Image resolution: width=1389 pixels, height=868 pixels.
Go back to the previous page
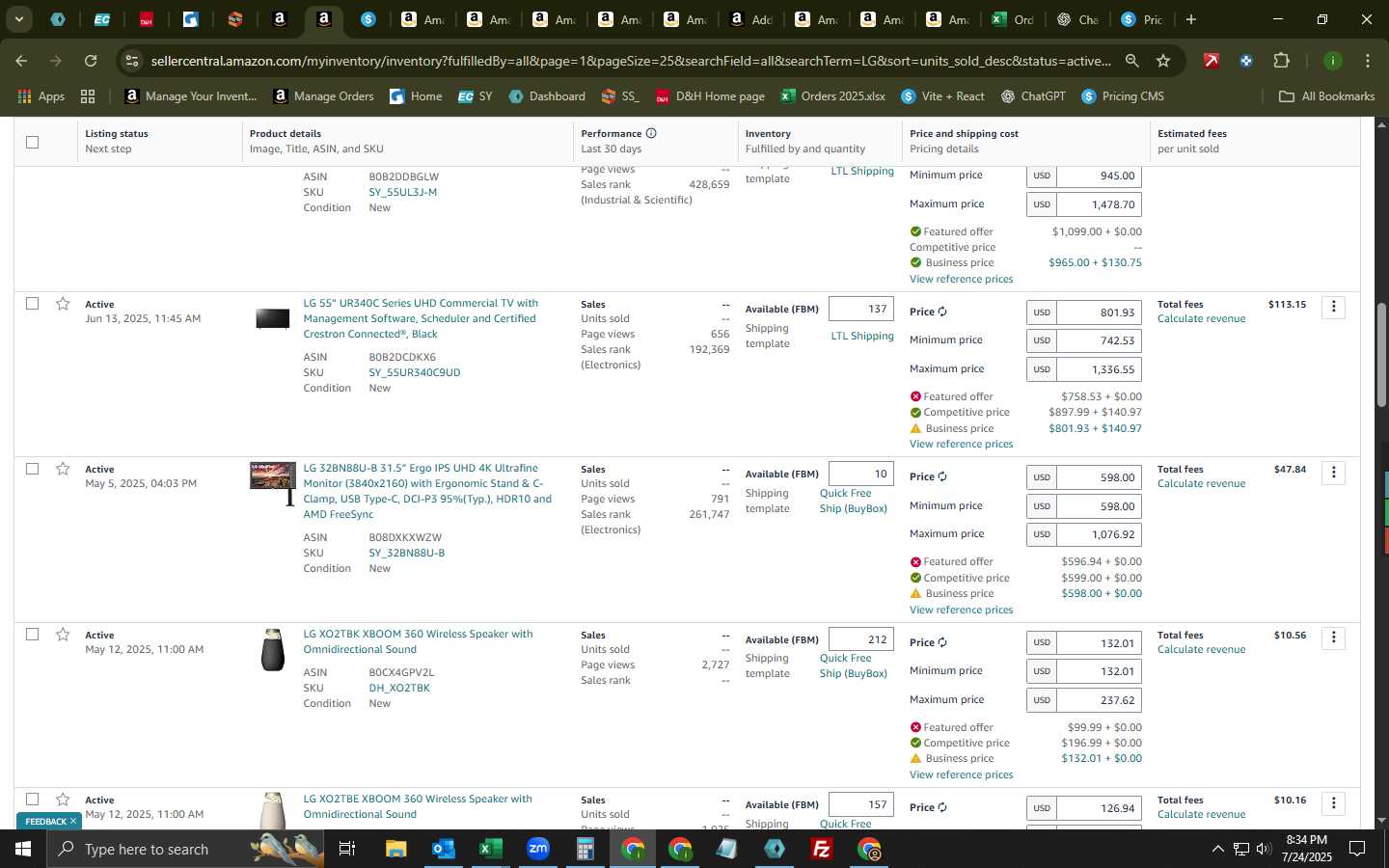(21, 61)
